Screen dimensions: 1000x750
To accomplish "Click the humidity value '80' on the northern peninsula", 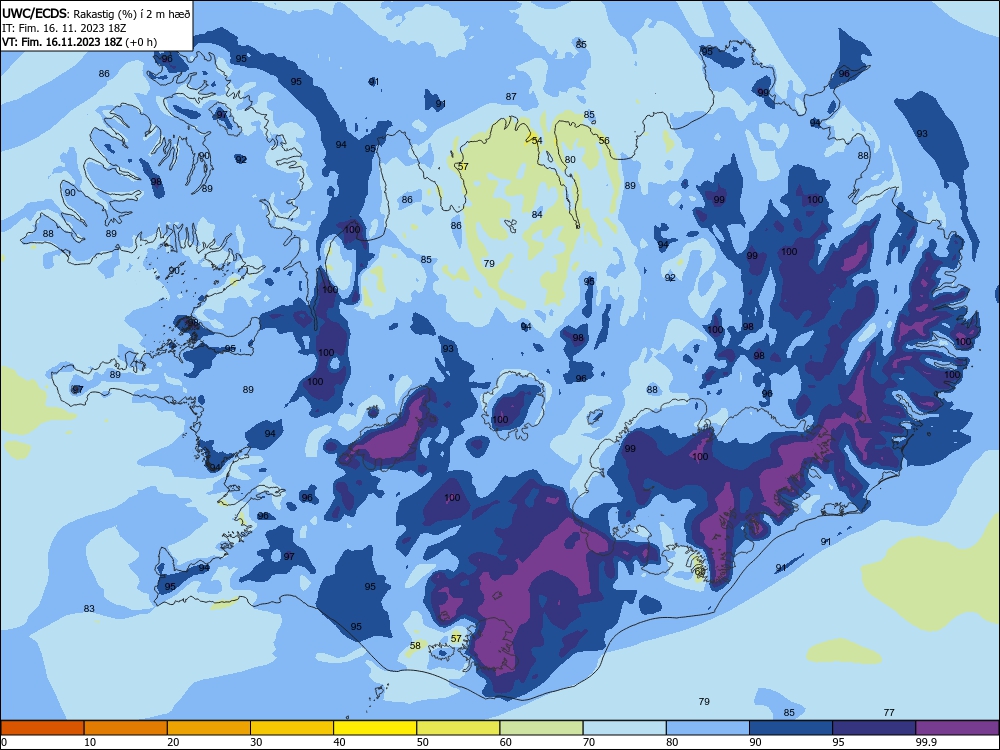I will 570,159.
